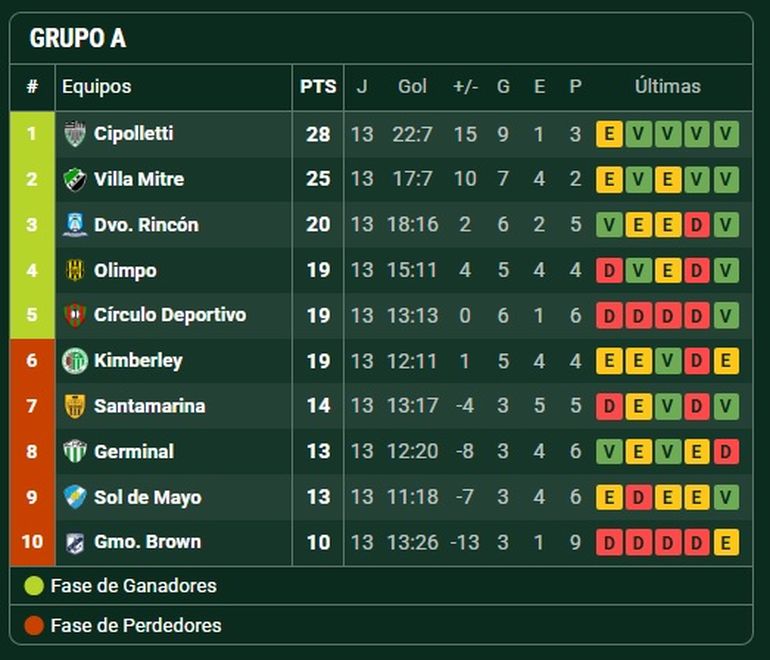Click the Fase de Ganadores green dot
The width and height of the screenshot is (770, 660).
coord(34,586)
